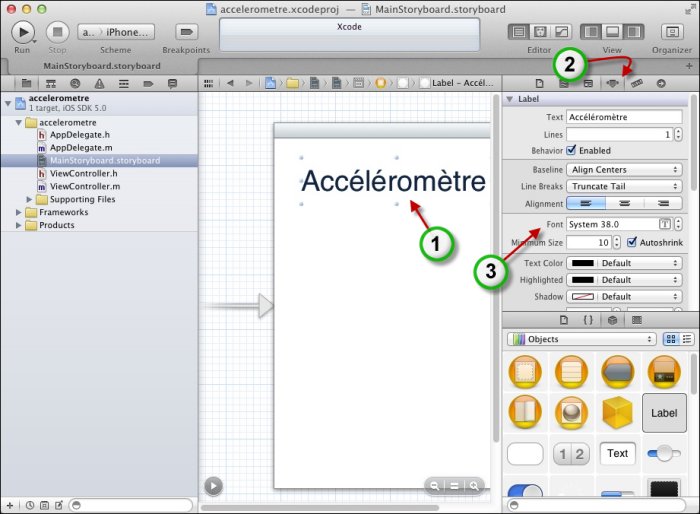Switch library to list view
The height and width of the screenshot is (514, 700).
click(687, 339)
